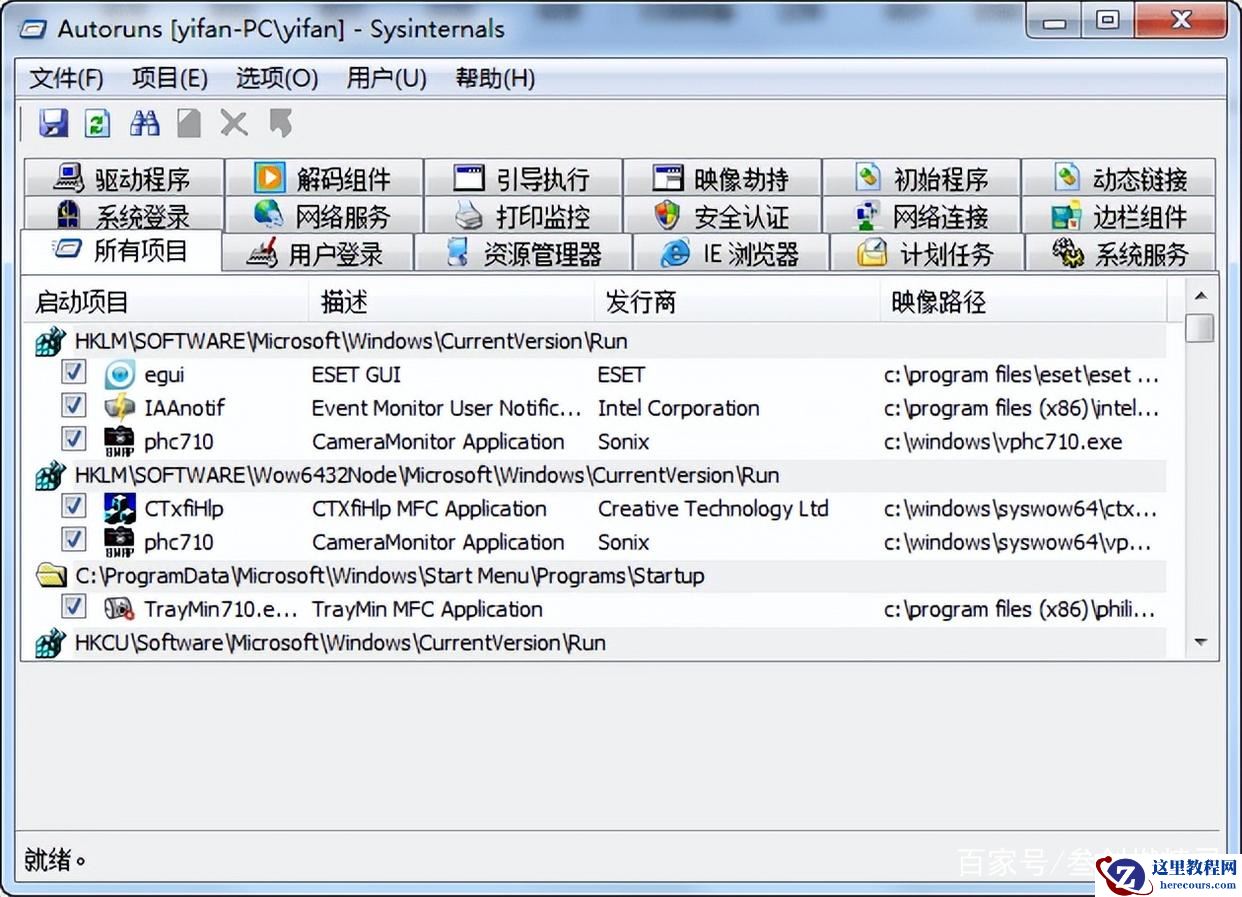The width and height of the screenshot is (1242, 897).
Task: Select TrayMin MFC Application description cell
Action: point(427,609)
